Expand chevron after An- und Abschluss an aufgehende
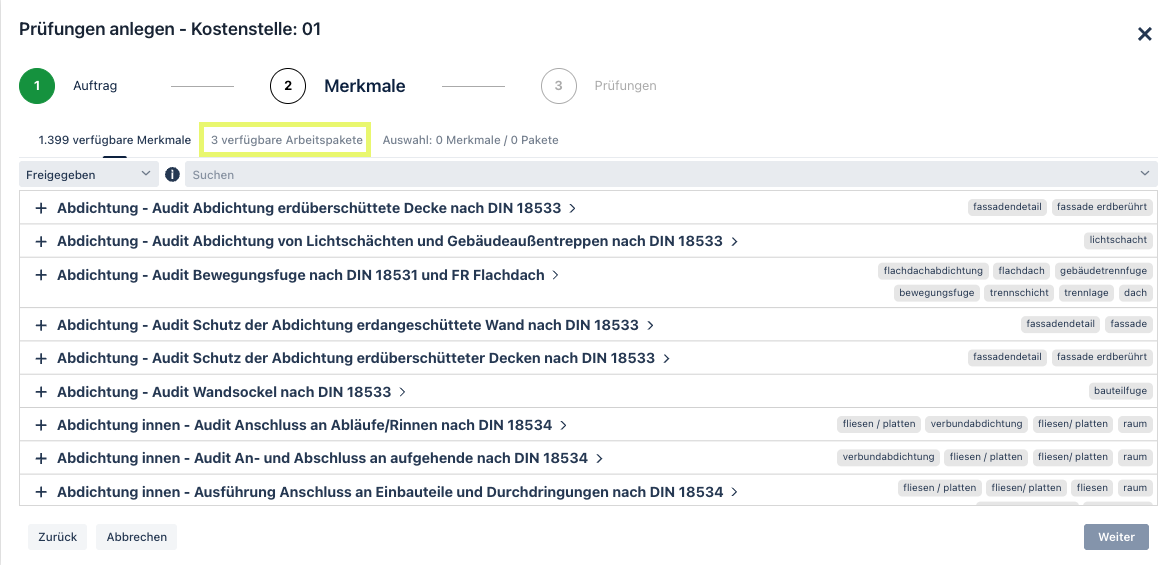This screenshot has width=1172, height=565. click(x=599, y=458)
